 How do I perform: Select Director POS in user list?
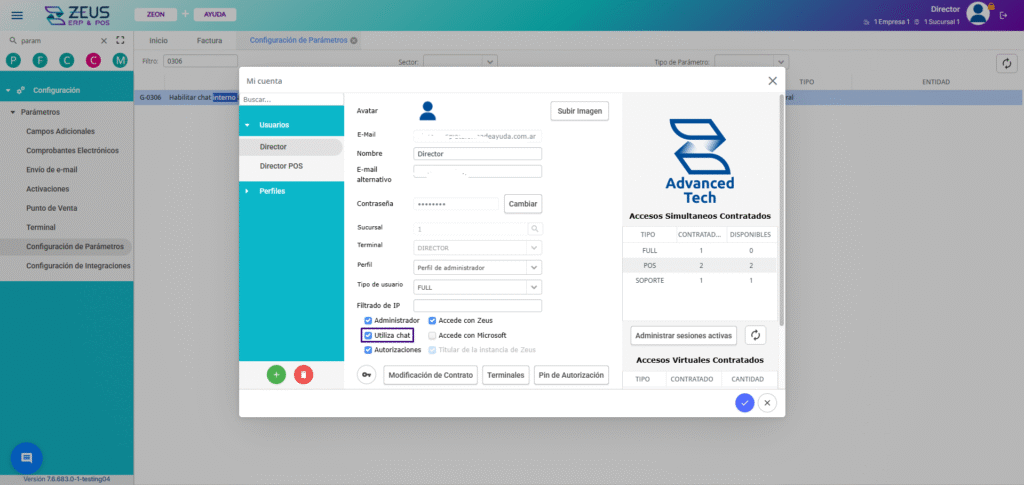tap(281, 166)
